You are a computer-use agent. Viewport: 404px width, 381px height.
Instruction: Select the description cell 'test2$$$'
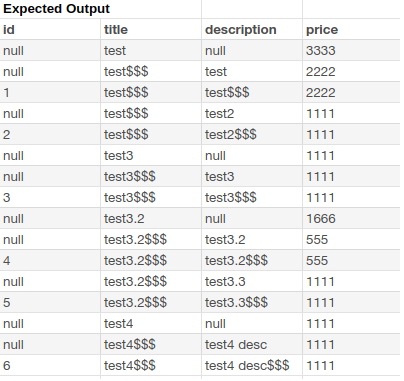coord(252,135)
